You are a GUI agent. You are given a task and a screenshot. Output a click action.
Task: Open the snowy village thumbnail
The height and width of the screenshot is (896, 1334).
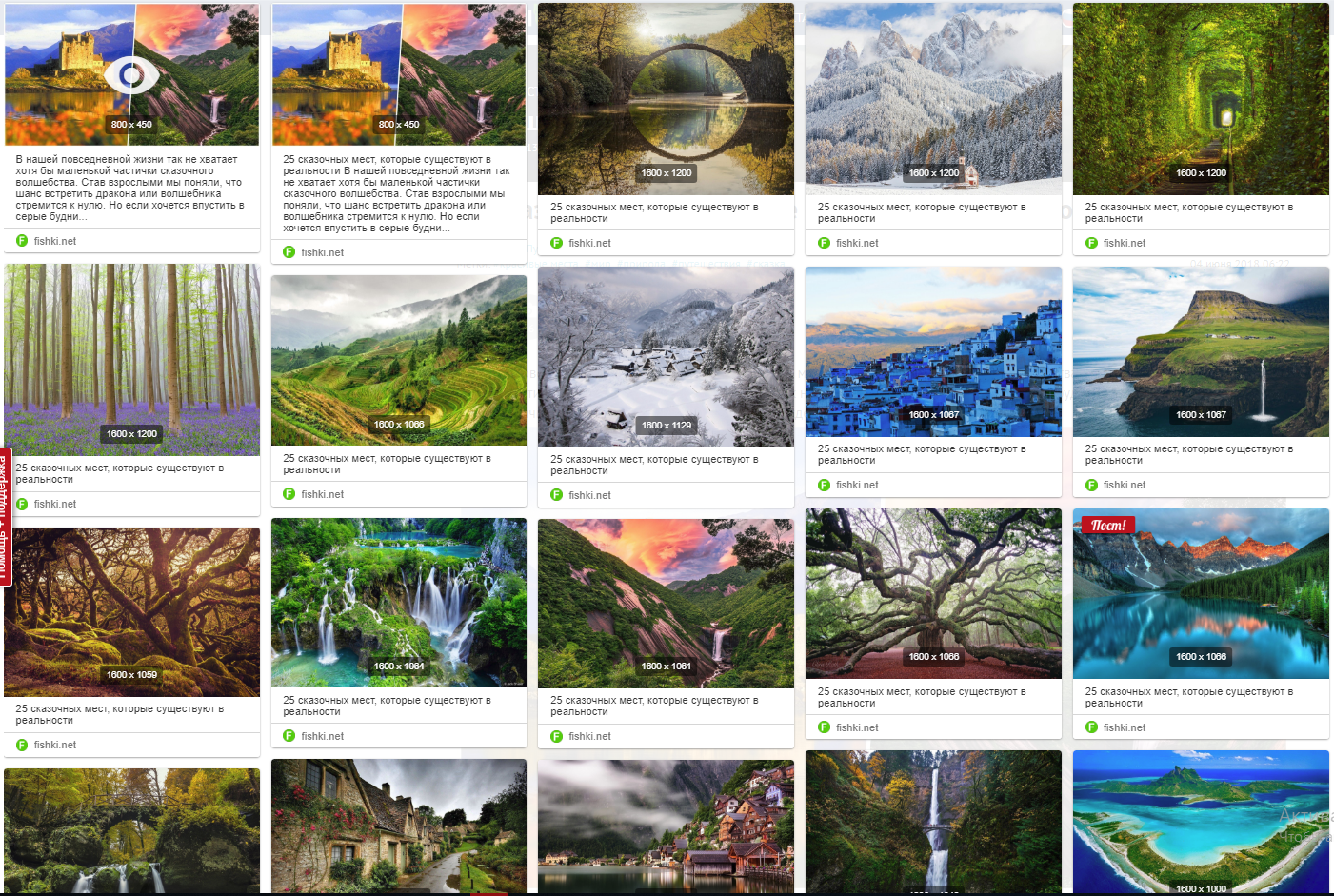[666, 356]
